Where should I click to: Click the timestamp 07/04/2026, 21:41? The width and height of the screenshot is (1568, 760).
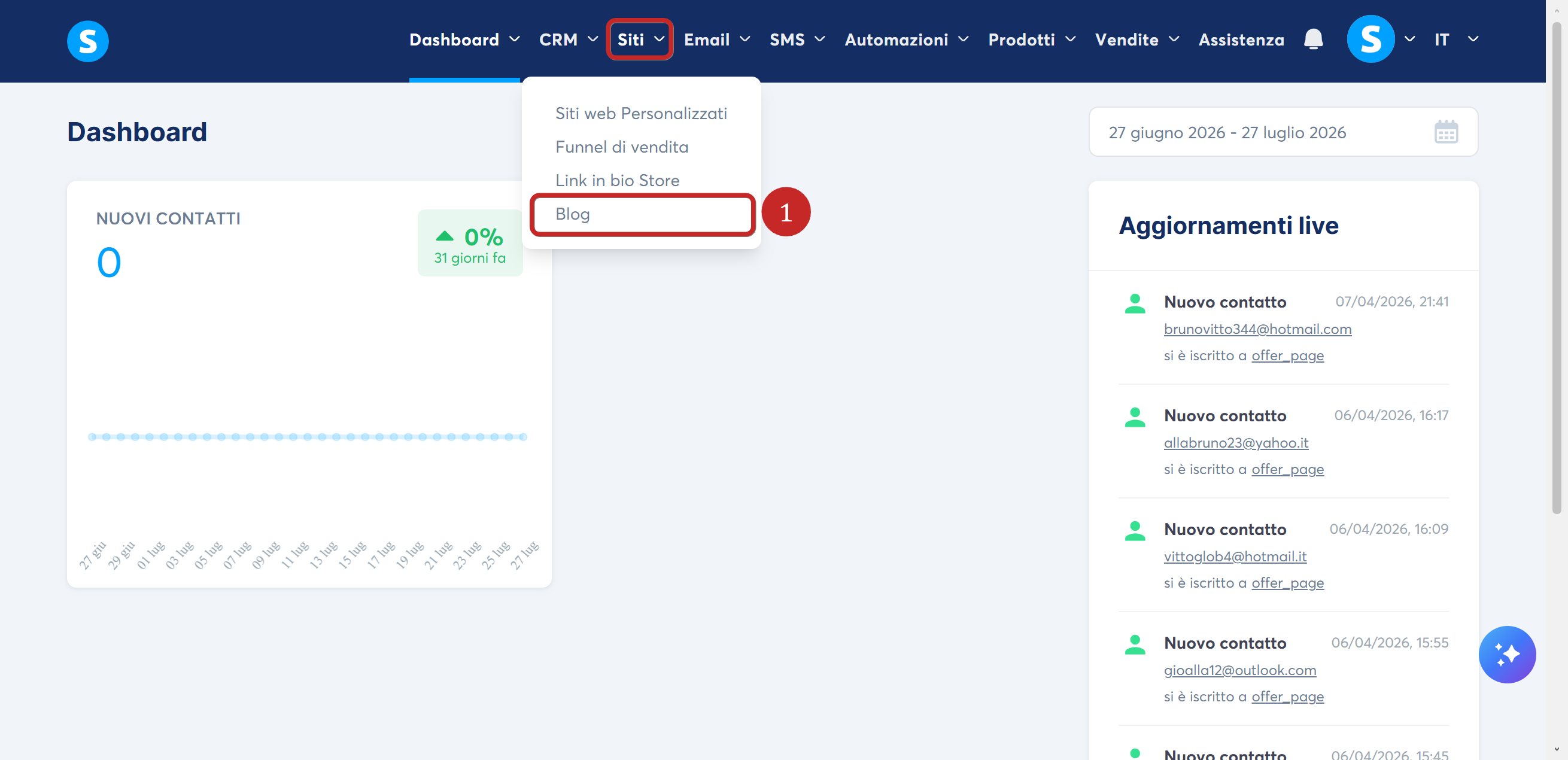[x=1391, y=302]
